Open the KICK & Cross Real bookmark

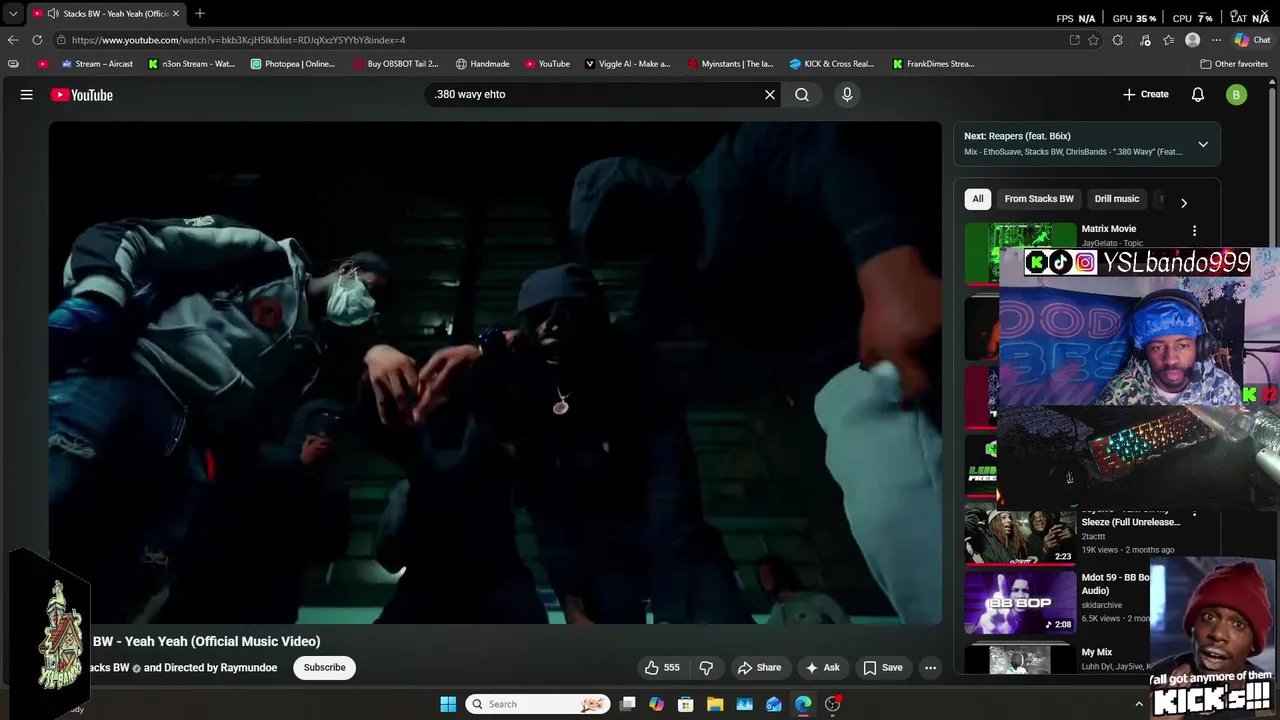(x=832, y=64)
